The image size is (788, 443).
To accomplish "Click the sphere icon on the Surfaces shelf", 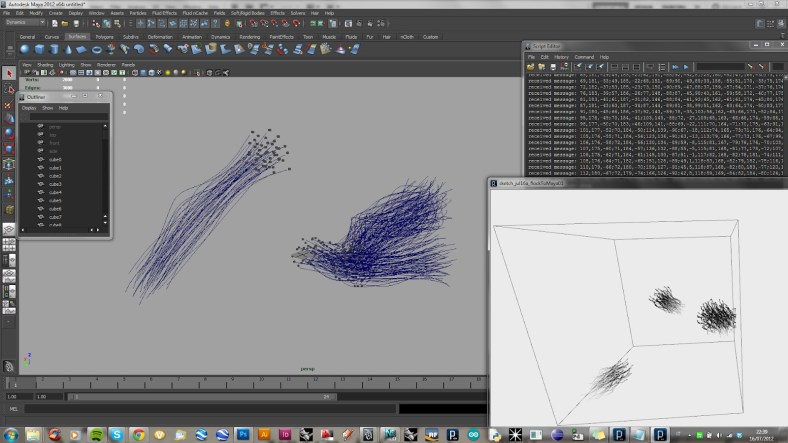I will 25,49.
